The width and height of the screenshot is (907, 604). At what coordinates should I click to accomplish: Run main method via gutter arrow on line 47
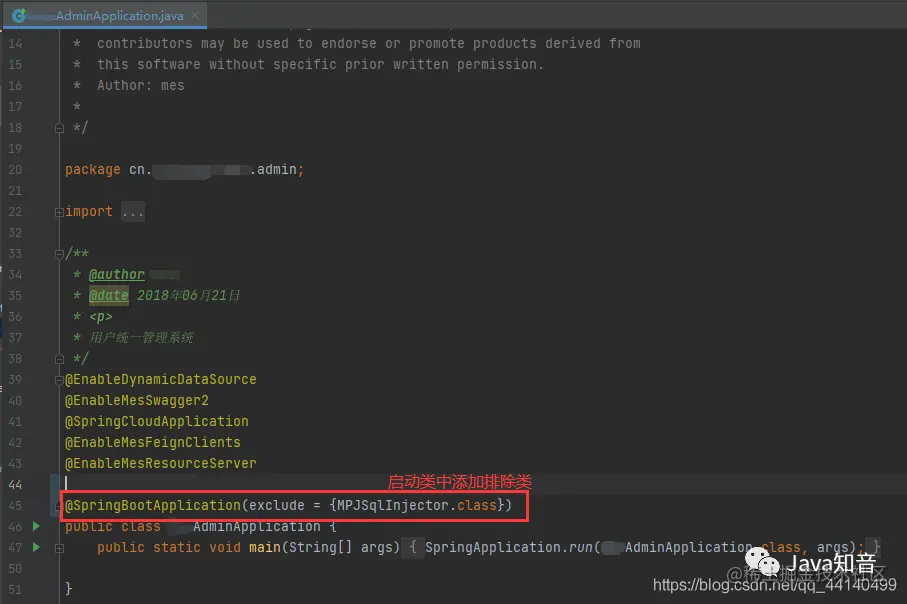pos(36,547)
